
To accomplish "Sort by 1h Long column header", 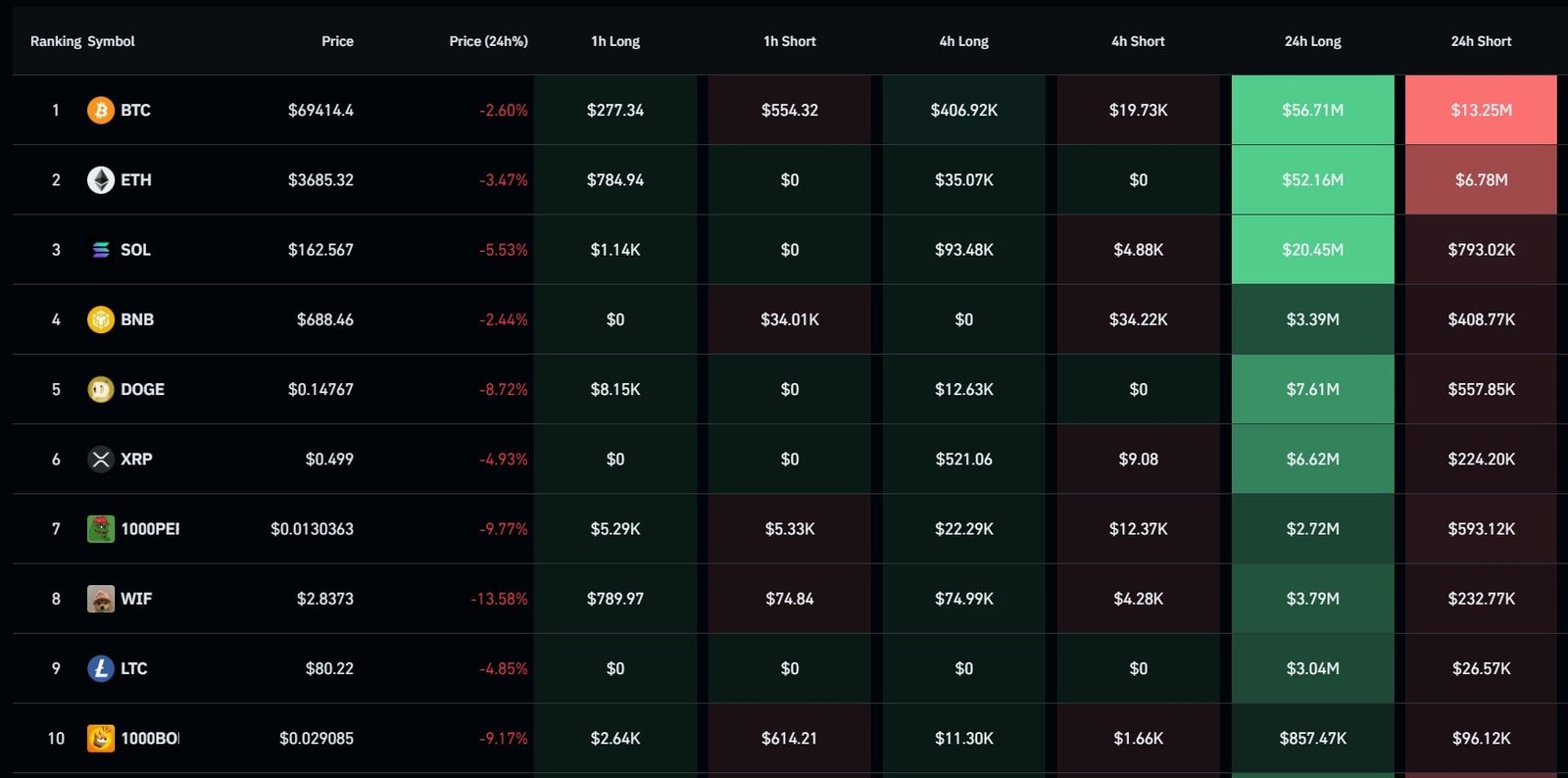I will tap(615, 41).
